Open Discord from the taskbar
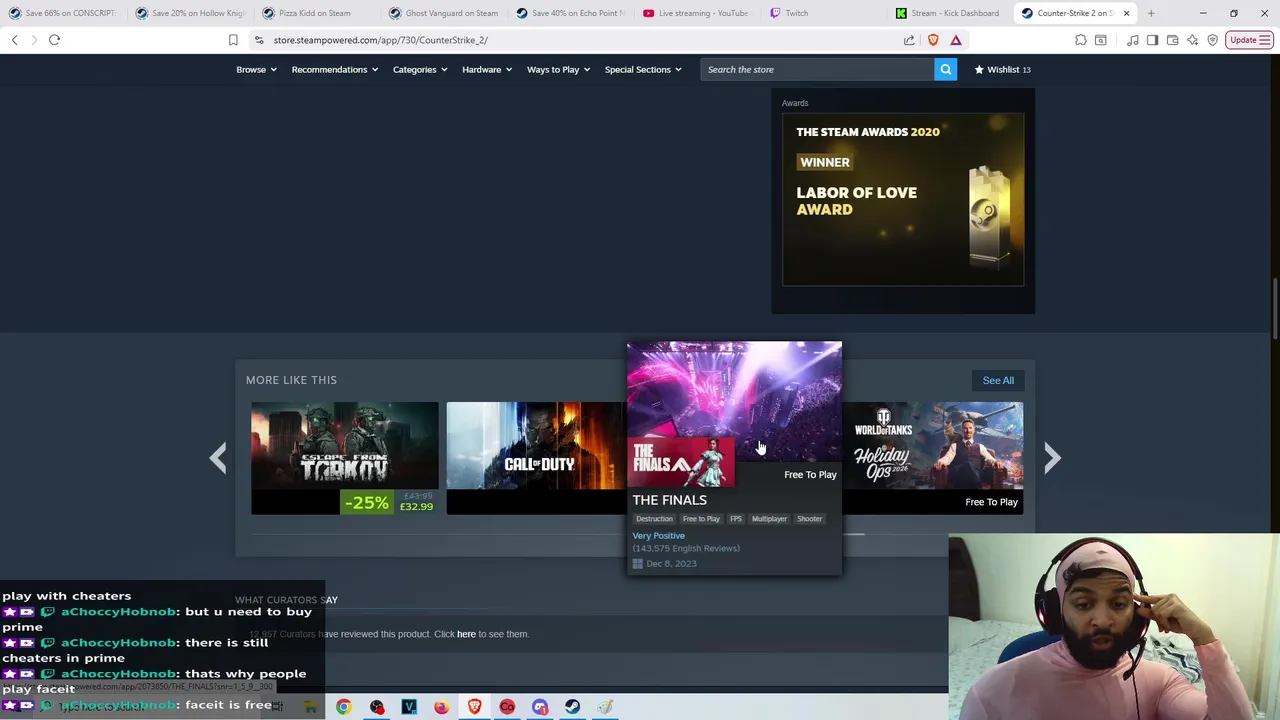 (x=540, y=707)
